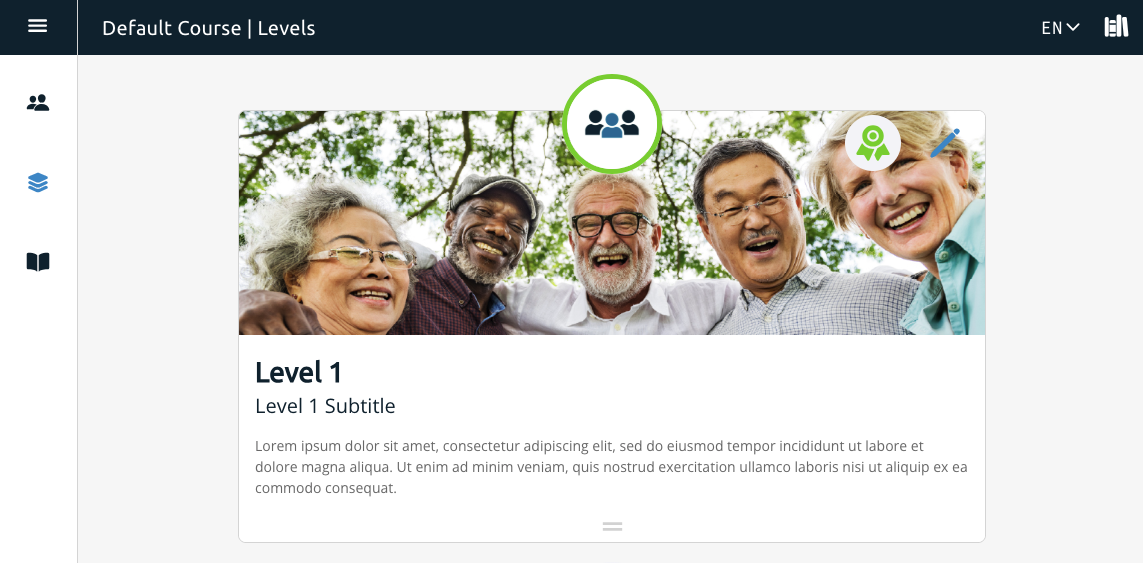Click the Default Course | Levels title

tap(208, 28)
